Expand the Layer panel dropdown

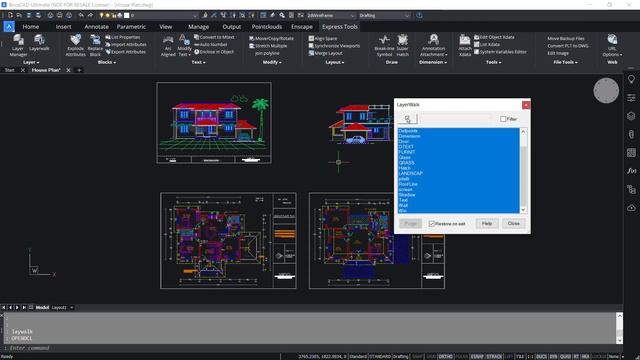tap(31, 62)
